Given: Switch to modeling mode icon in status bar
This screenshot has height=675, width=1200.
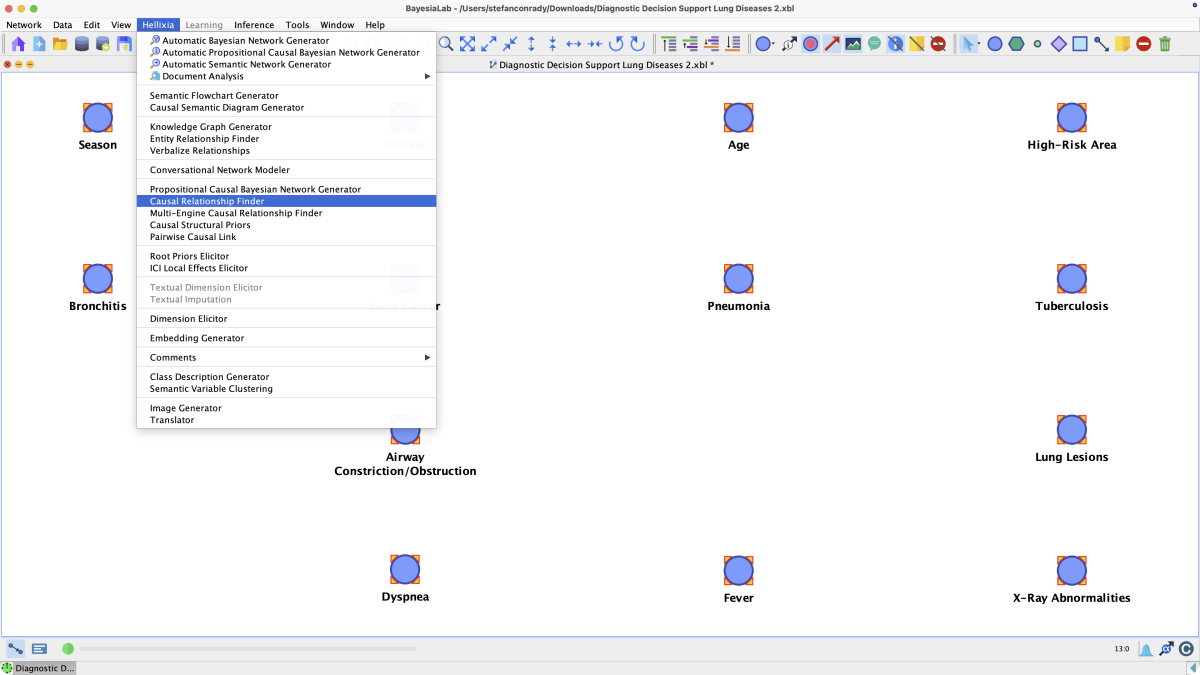Looking at the screenshot, I should 16,649.
